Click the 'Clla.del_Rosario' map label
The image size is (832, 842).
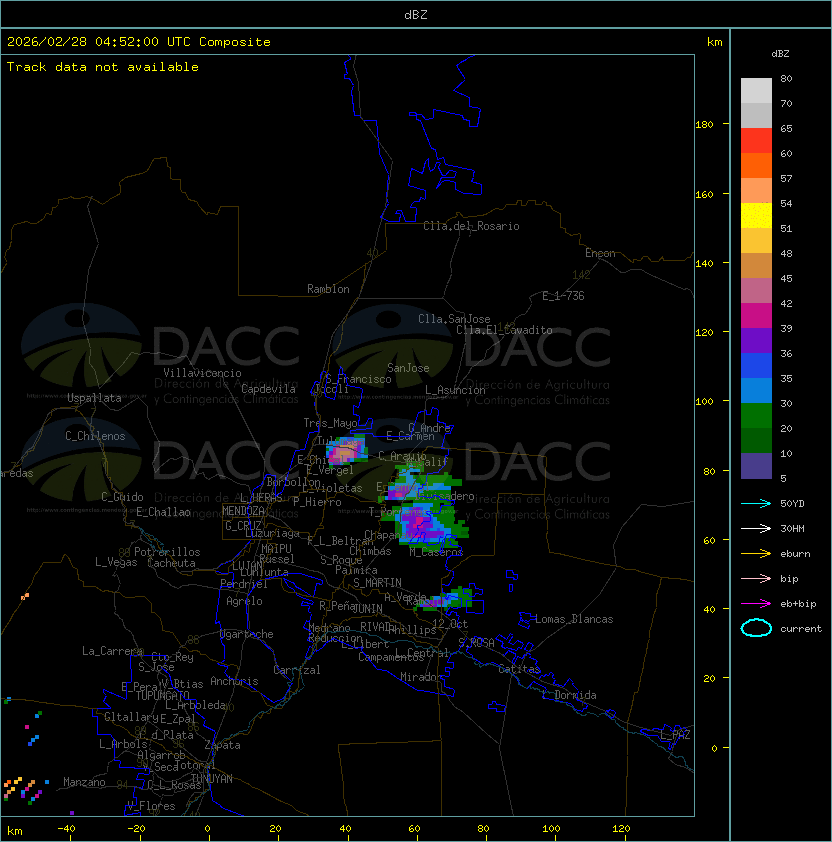click(x=471, y=226)
